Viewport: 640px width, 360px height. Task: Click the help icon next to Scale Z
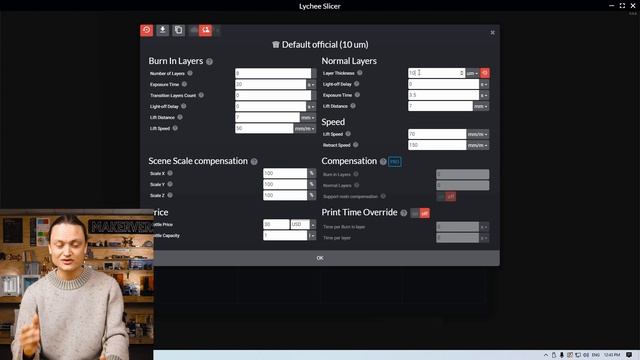coord(170,195)
